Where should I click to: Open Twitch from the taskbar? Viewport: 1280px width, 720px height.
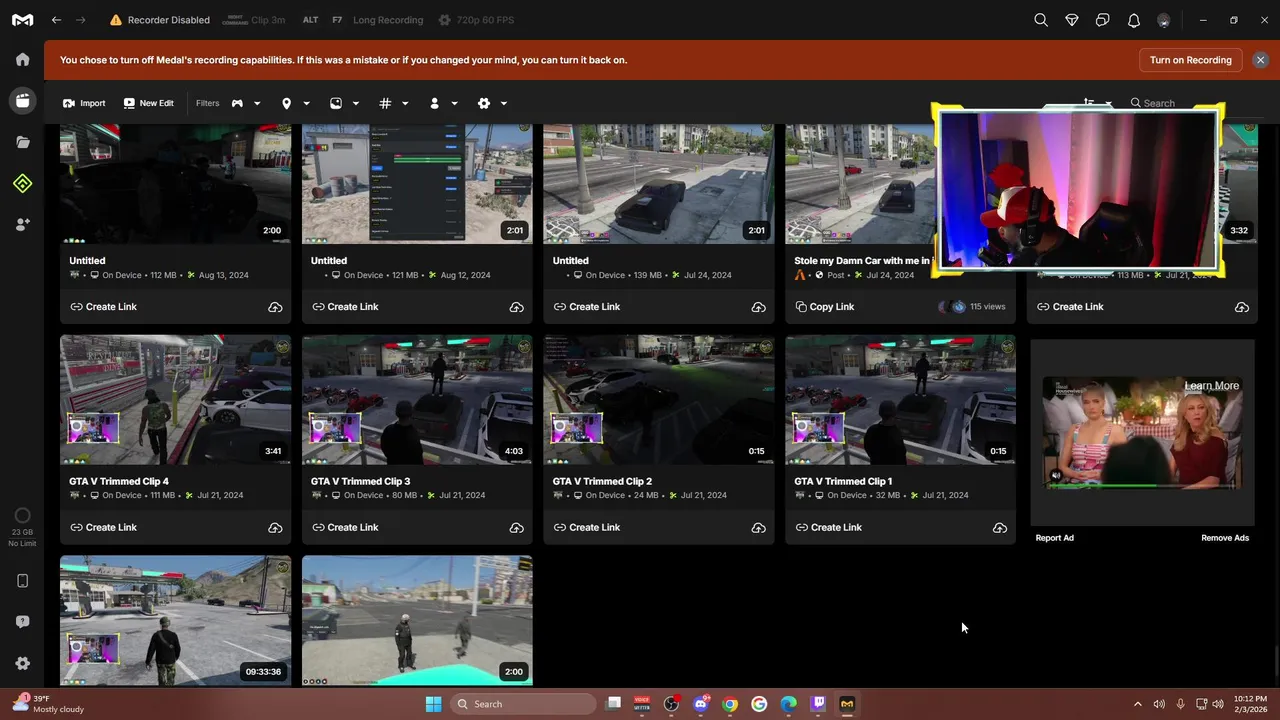click(x=818, y=704)
